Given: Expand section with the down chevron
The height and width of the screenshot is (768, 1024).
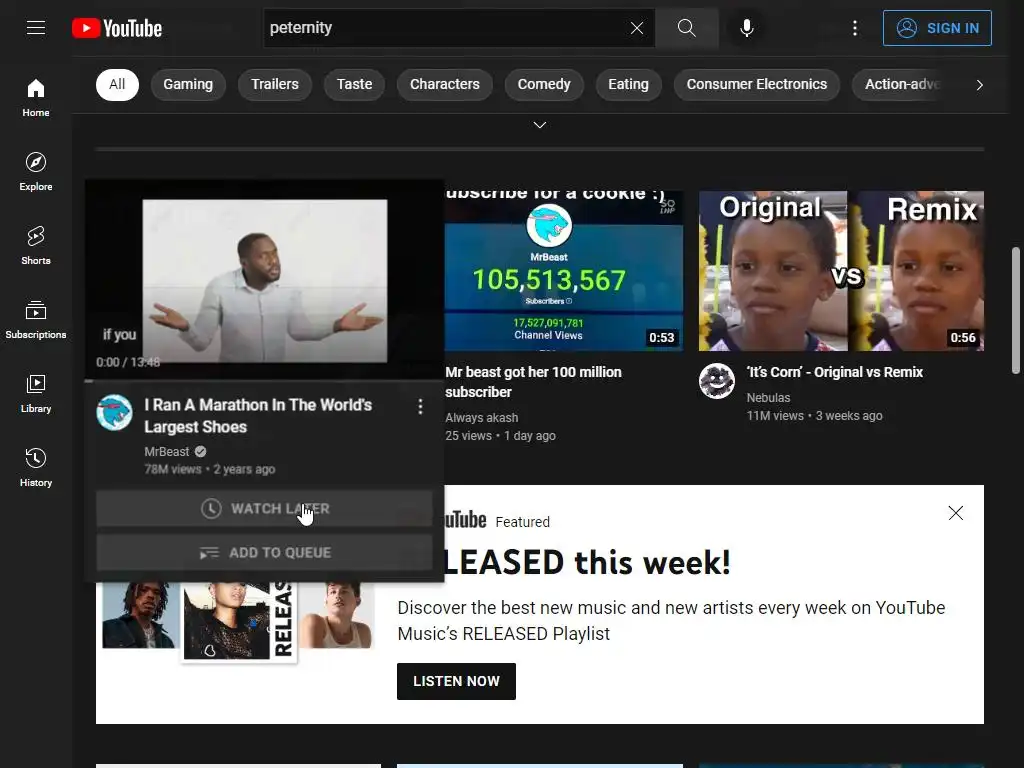Looking at the screenshot, I should [539, 125].
